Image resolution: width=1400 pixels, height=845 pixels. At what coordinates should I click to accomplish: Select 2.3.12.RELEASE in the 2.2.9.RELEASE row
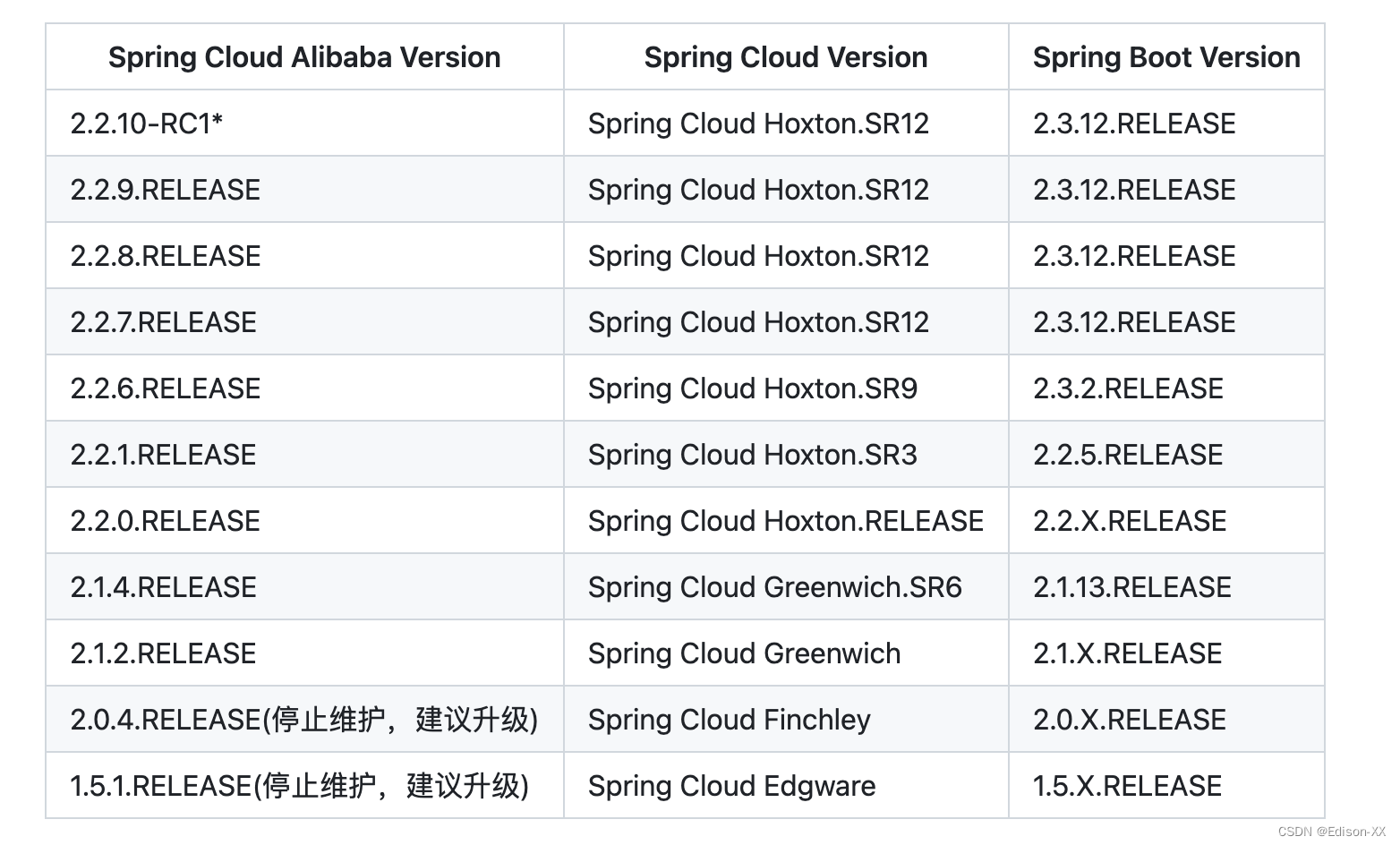(x=1166, y=190)
